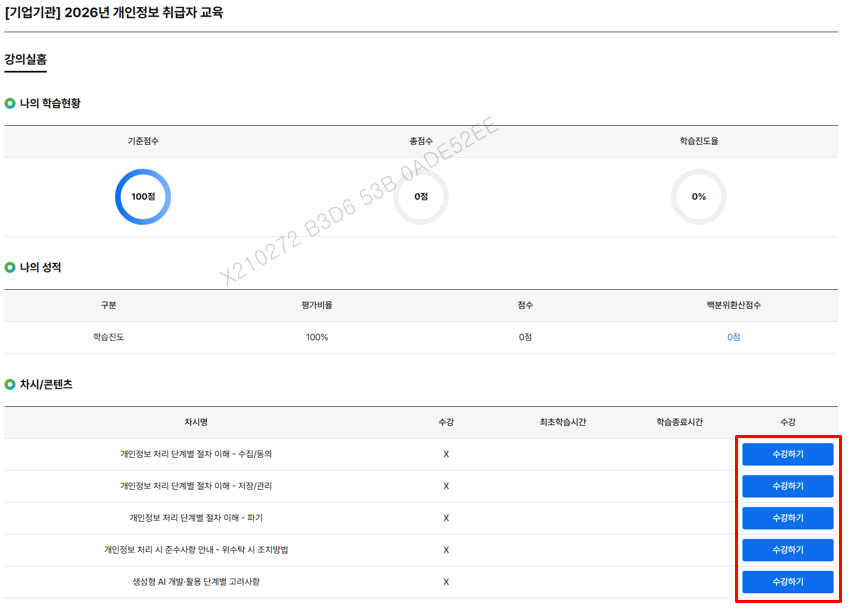Click lesson title 개인정보 처리 단계별 절차 이해 - 저장/관리
Viewport: 849px width, 613px height.
[x=195, y=486]
